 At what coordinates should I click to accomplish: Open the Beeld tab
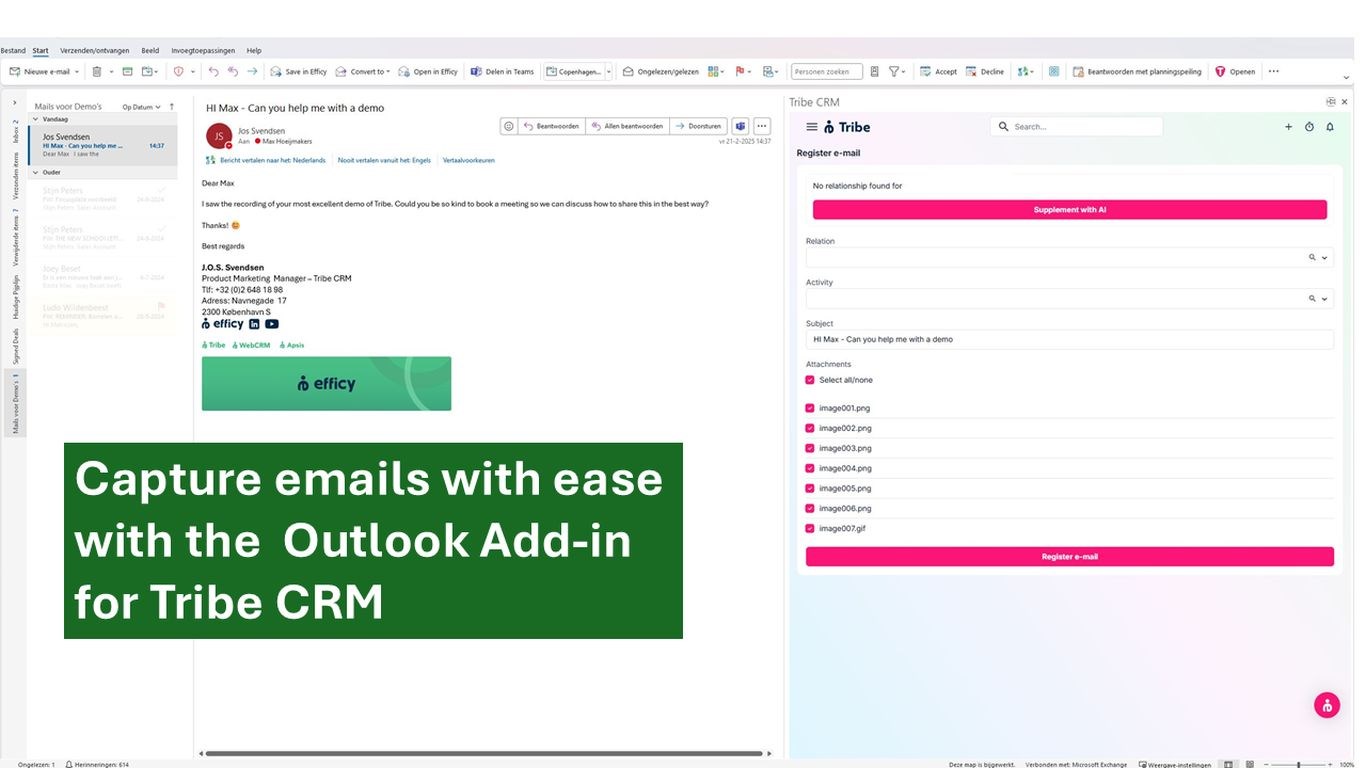150,50
